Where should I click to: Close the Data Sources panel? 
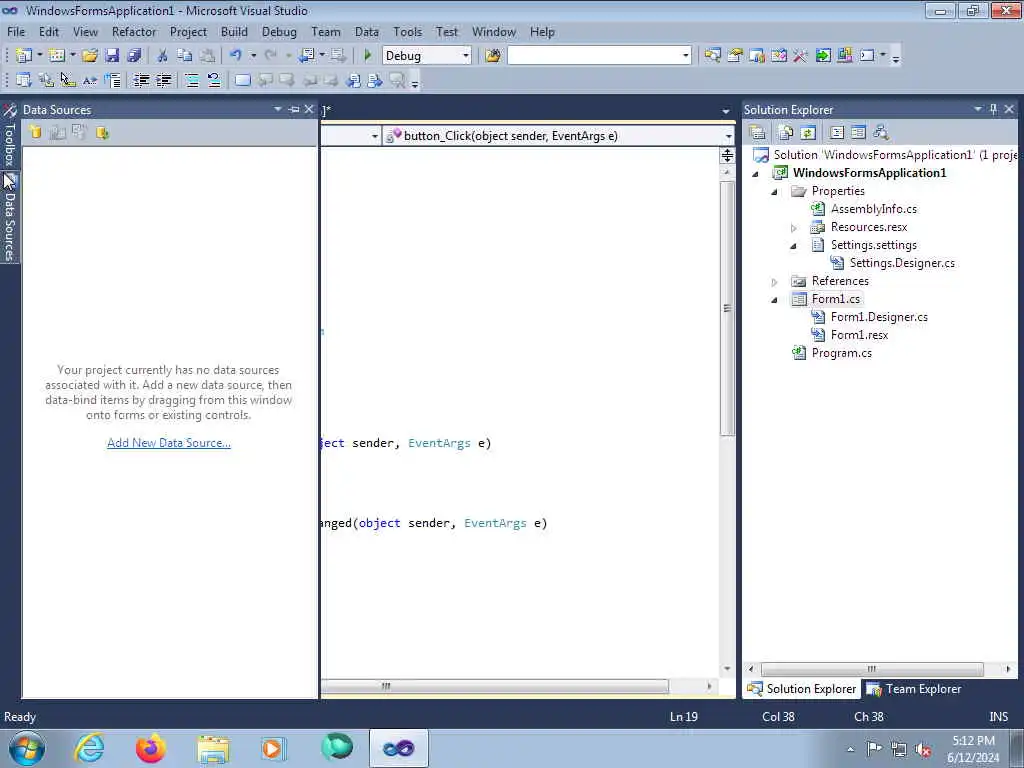point(309,109)
